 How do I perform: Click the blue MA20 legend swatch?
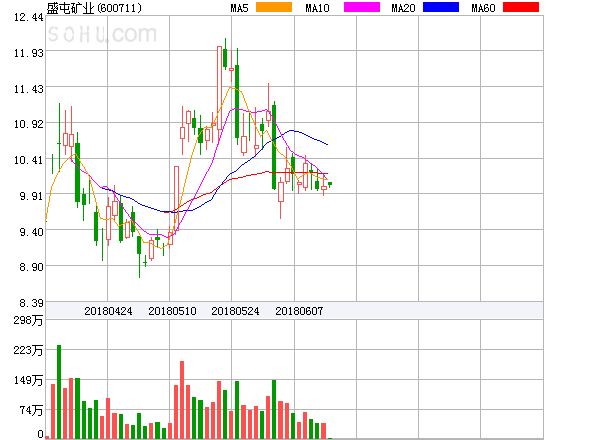coord(441,7)
